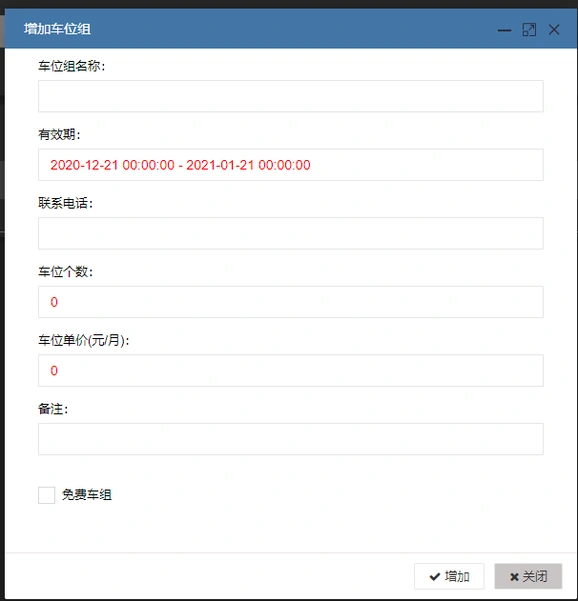Viewport: 578px width, 601px height.
Task: Click the 有效期 field label
Action: tap(59, 135)
